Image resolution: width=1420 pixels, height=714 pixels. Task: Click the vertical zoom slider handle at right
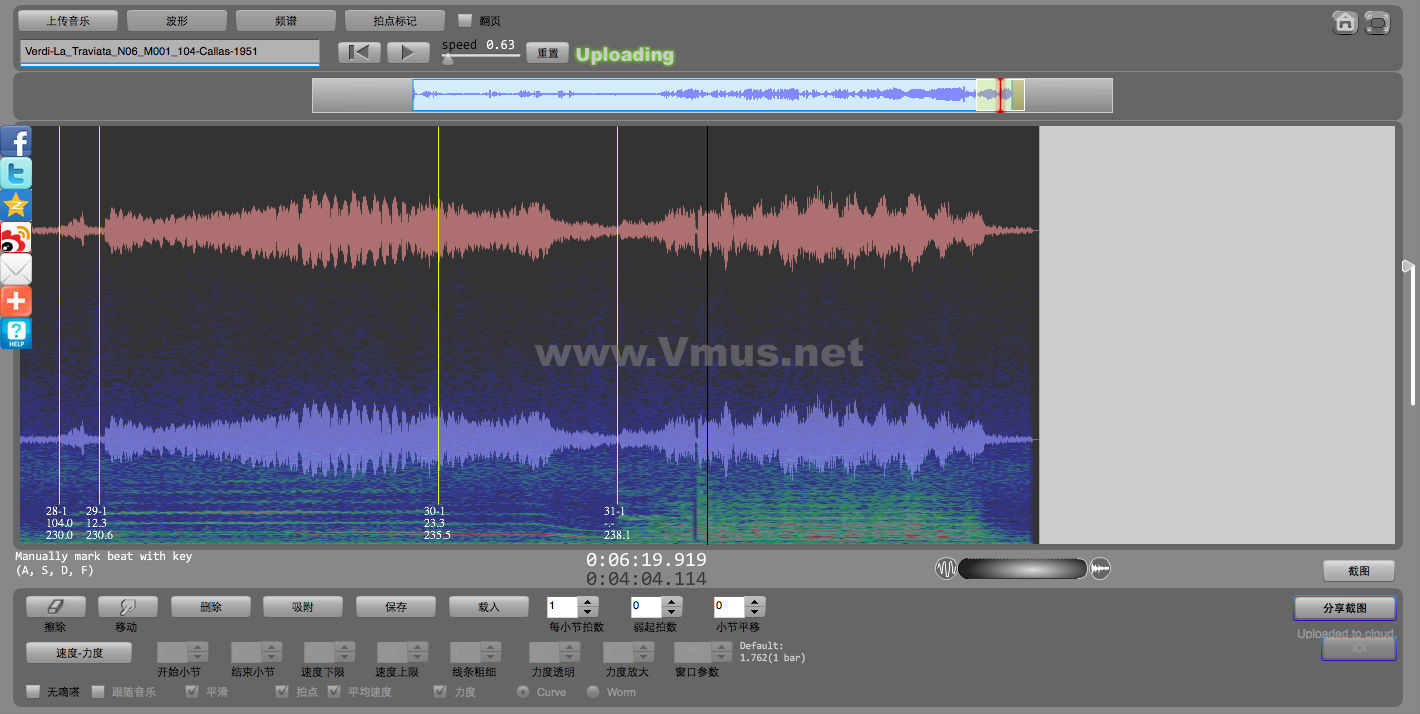pyautogui.click(x=1408, y=265)
